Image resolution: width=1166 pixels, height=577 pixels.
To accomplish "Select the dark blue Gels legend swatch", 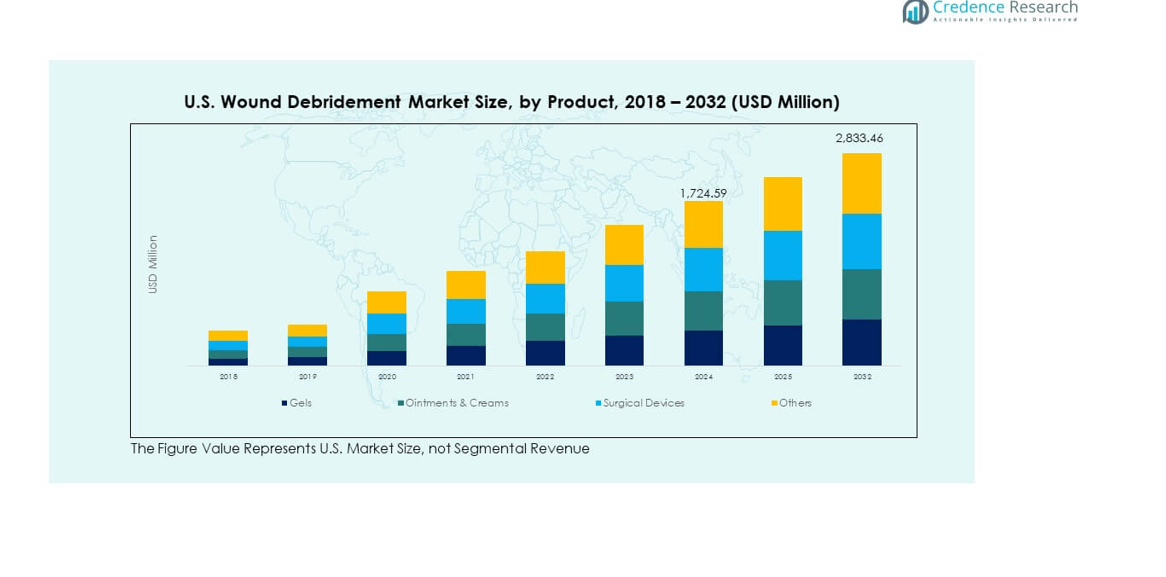I will point(285,403).
